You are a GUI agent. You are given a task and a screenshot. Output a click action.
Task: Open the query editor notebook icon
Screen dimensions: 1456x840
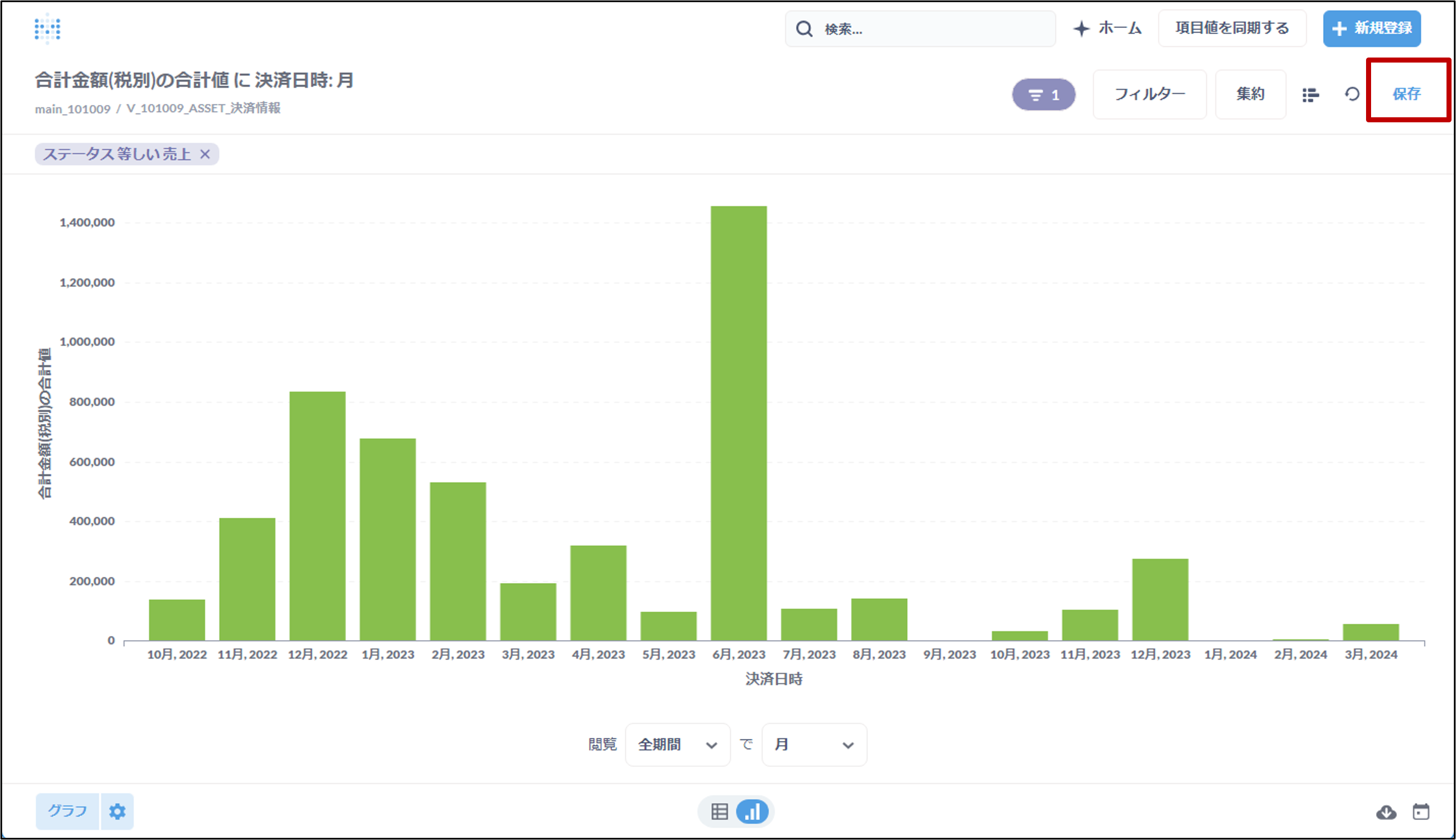(x=1310, y=94)
